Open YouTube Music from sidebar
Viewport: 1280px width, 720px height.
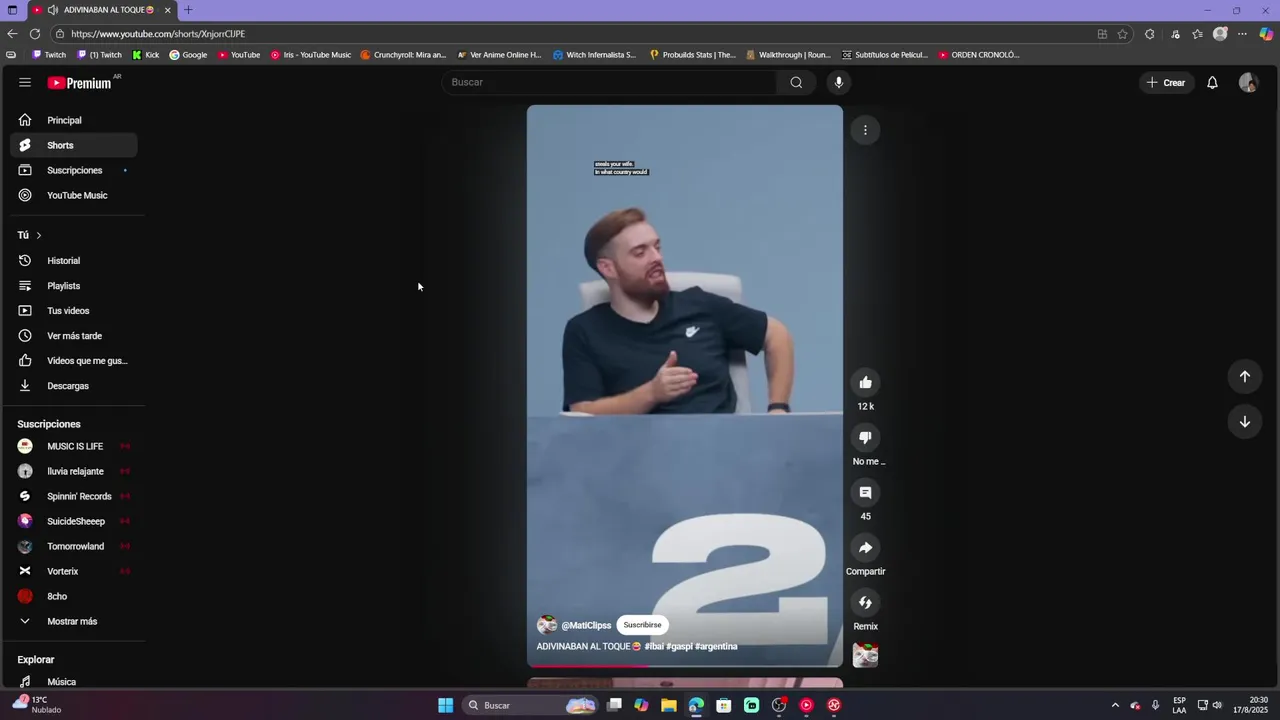coord(74,195)
